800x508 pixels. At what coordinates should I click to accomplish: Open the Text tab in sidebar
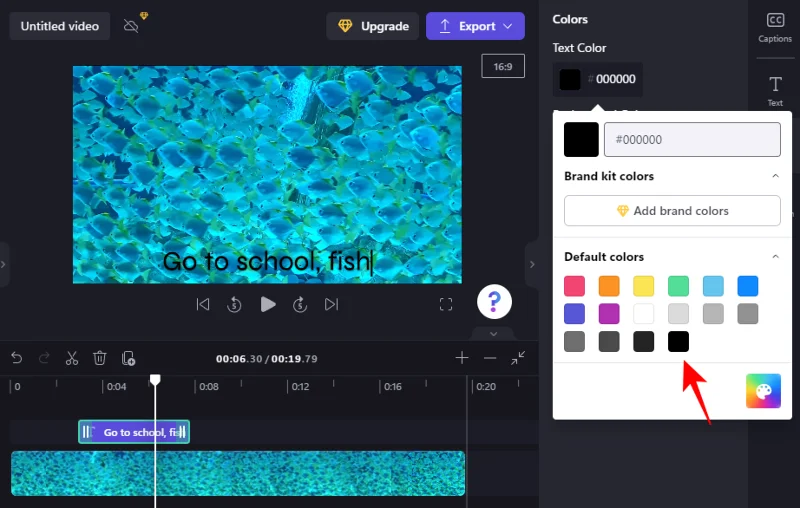coord(775,91)
